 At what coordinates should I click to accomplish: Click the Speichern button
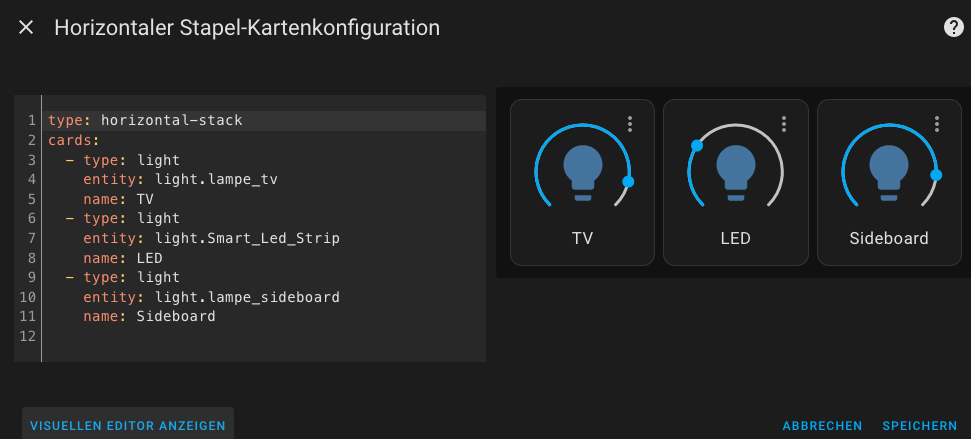(x=920, y=426)
